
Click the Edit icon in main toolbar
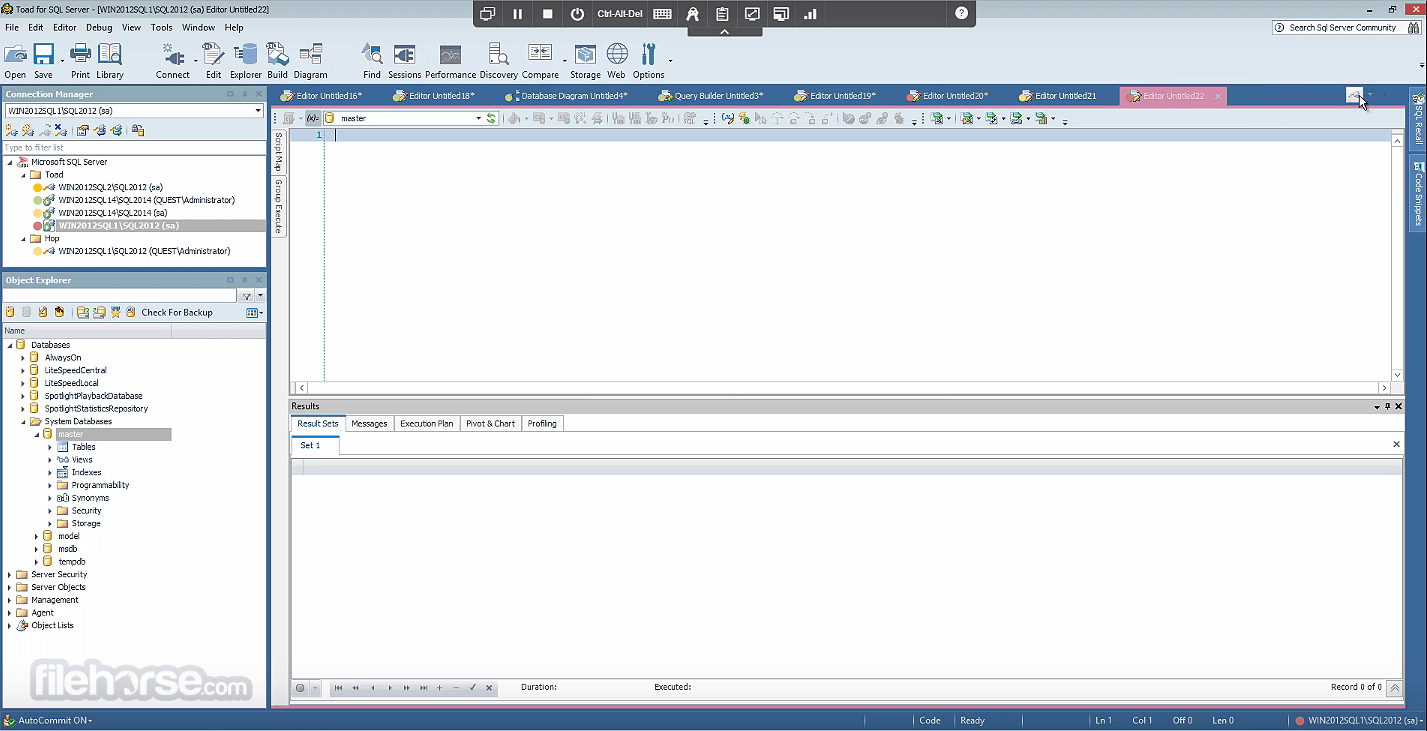(x=214, y=60)
